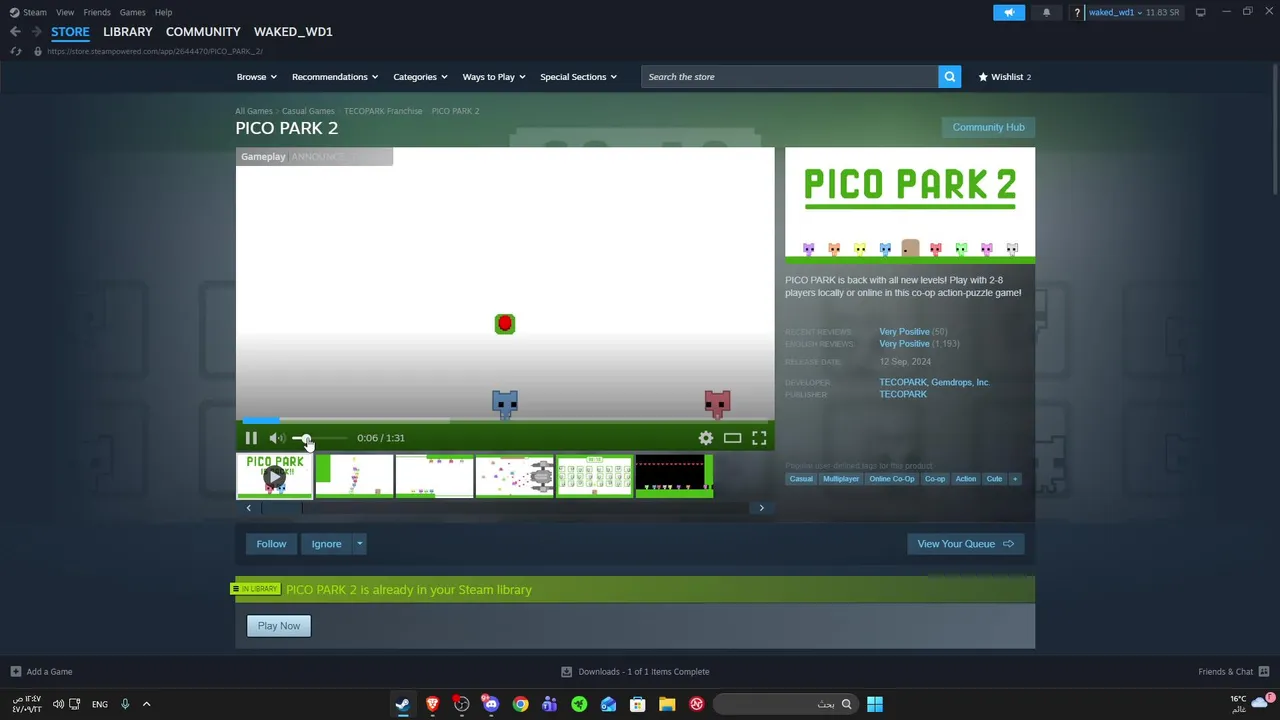This screenshot has width=1280, height=720.
Task: Open the Recommendations dropdown
Action: (335, 77)
